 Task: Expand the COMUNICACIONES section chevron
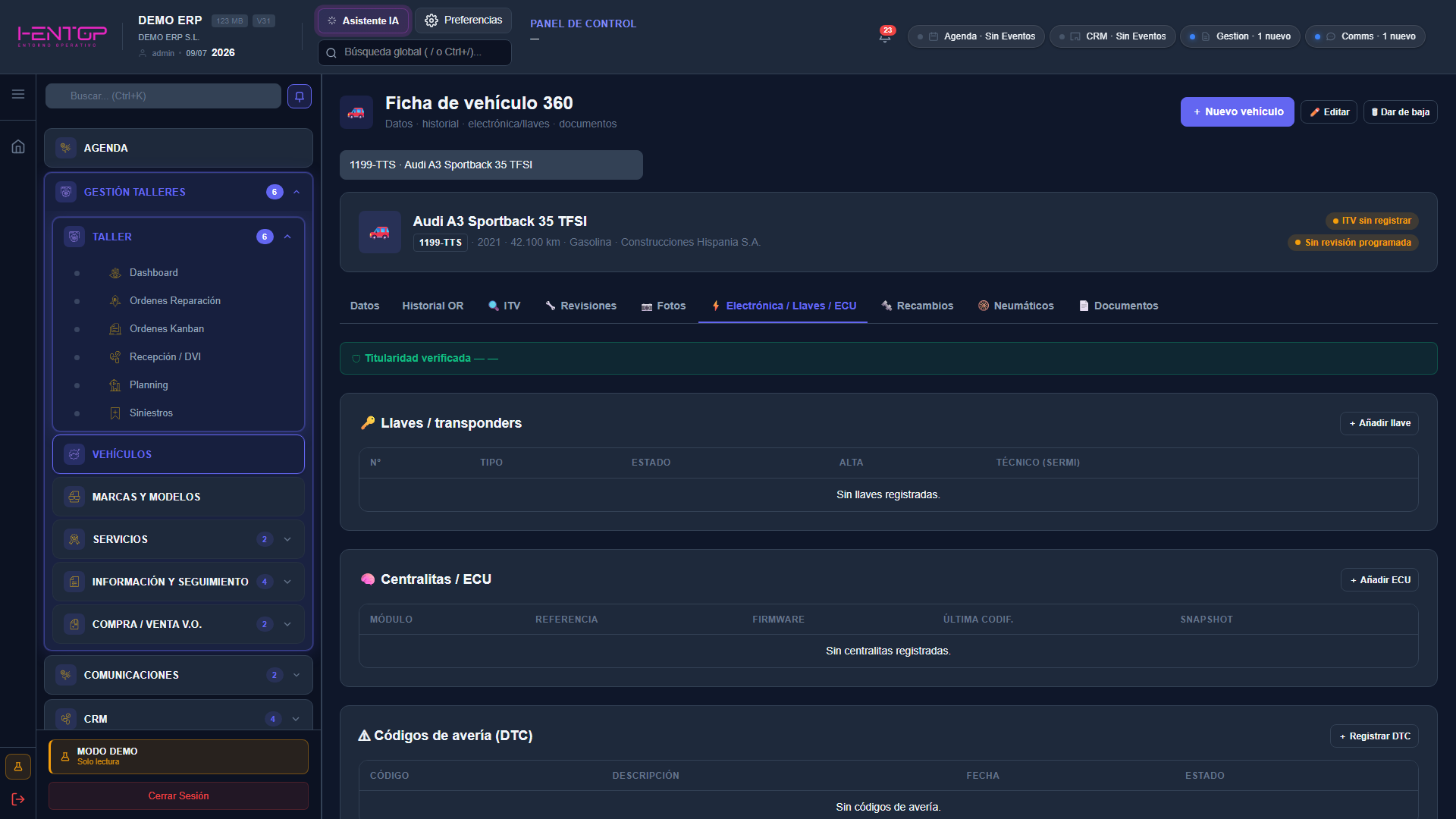coord(297,676)
